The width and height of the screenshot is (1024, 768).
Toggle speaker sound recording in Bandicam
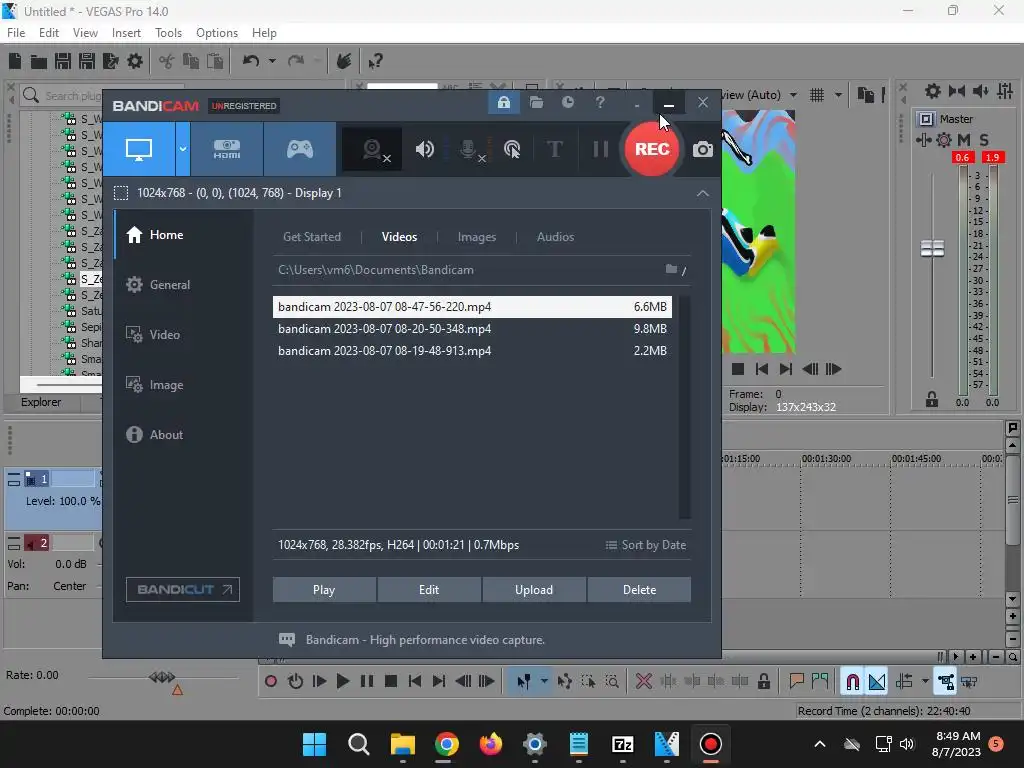(x=424, y=150)
